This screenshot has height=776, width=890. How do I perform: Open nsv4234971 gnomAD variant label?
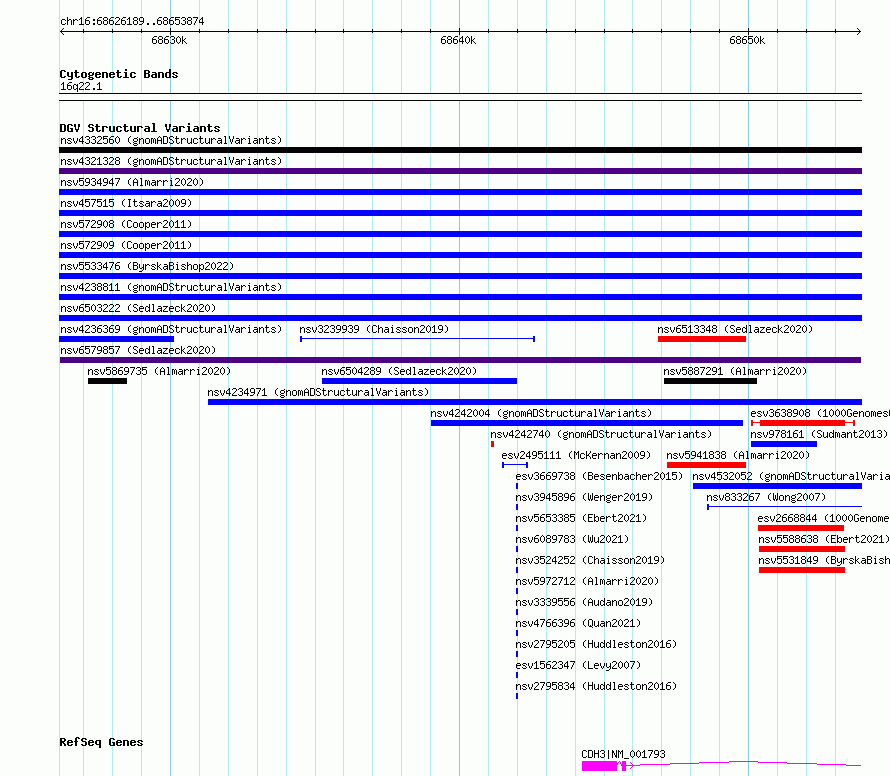(x=318, y=392)
